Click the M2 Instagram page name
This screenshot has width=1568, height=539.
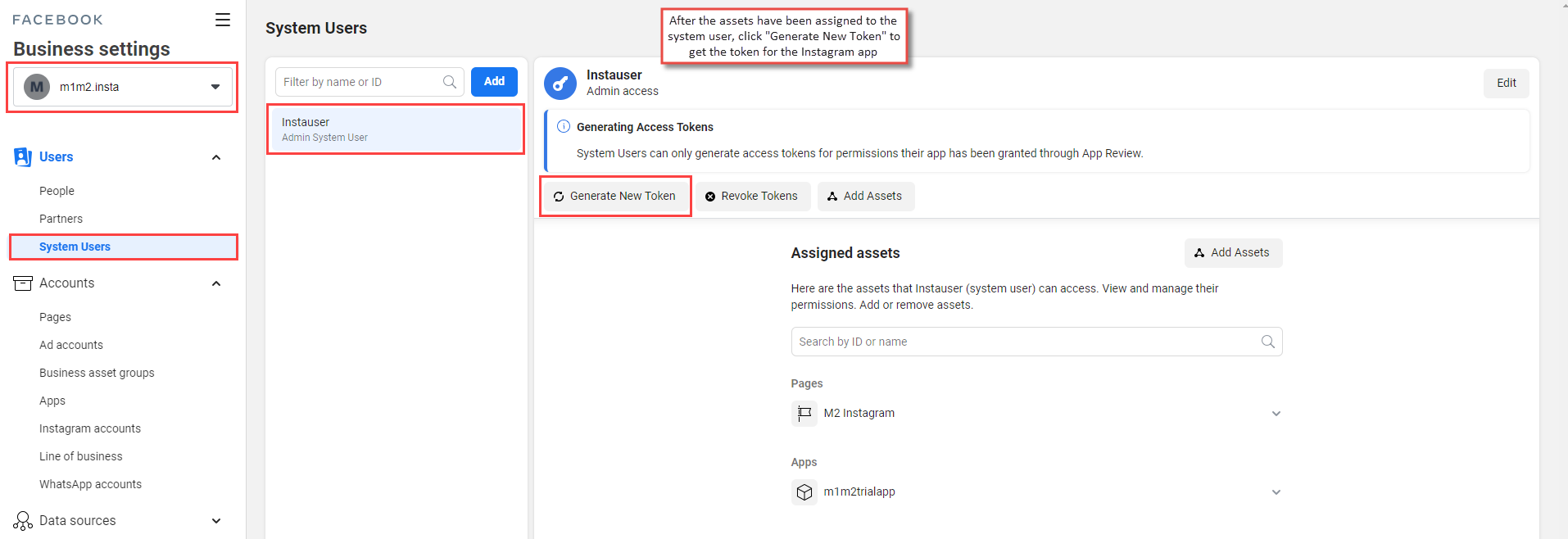(859, 414)
